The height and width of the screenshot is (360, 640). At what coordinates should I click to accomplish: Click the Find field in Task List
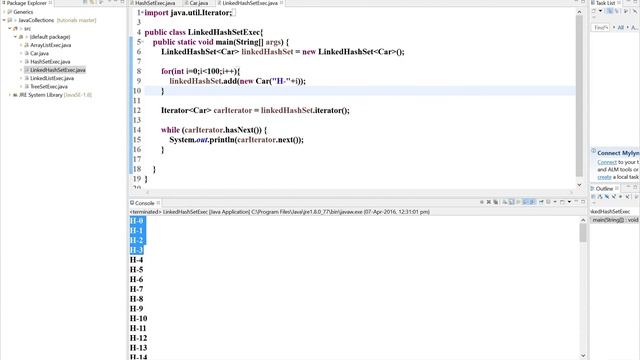pos(601,27)
